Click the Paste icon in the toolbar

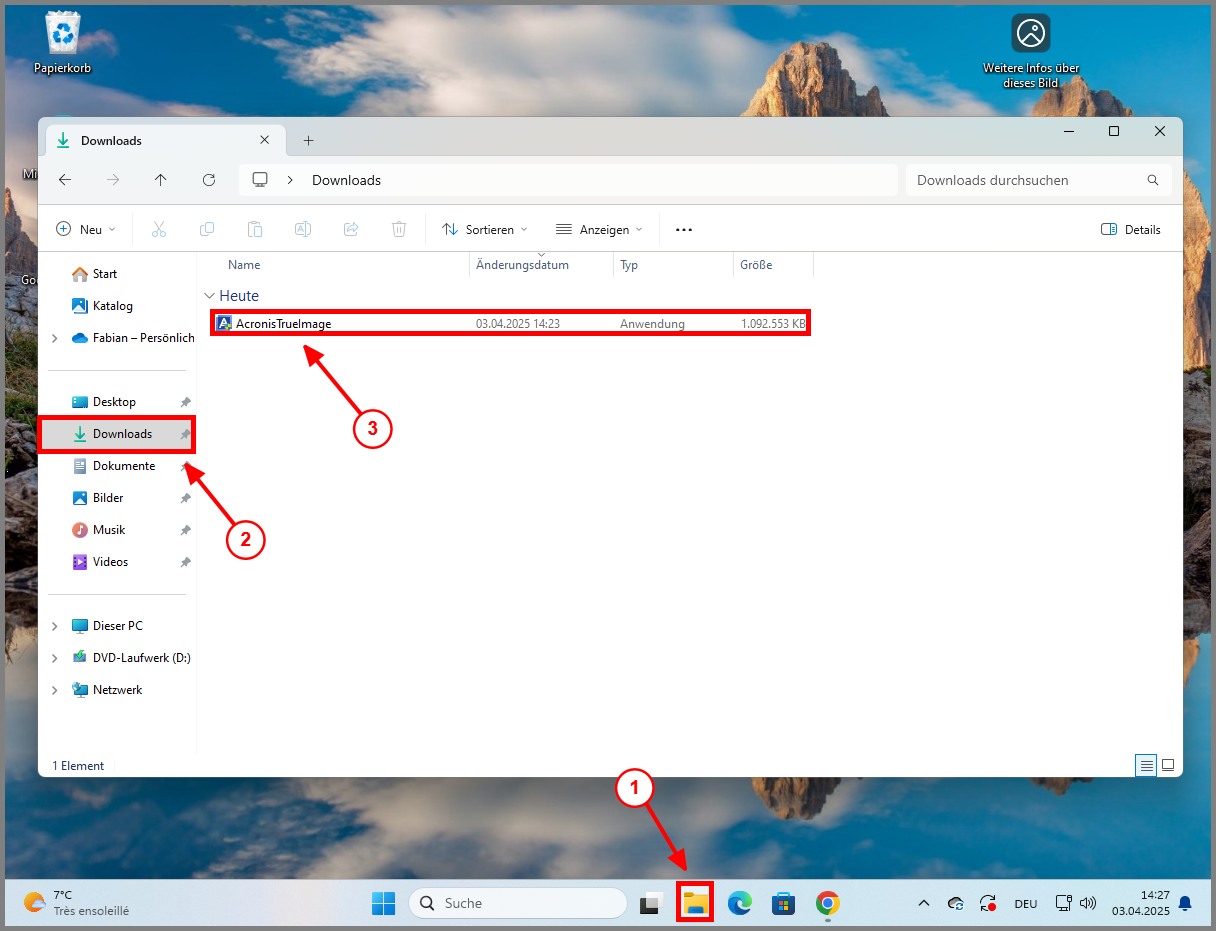point(255,229)
